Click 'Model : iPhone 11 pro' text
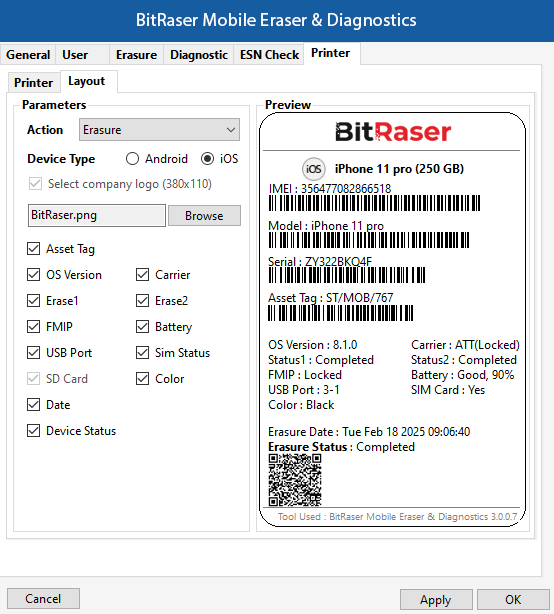This screenshot has height=614, width=554. 326,226
